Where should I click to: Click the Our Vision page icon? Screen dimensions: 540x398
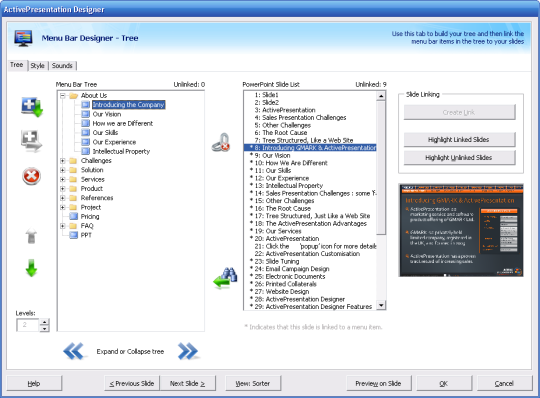(x=86, y=114)
